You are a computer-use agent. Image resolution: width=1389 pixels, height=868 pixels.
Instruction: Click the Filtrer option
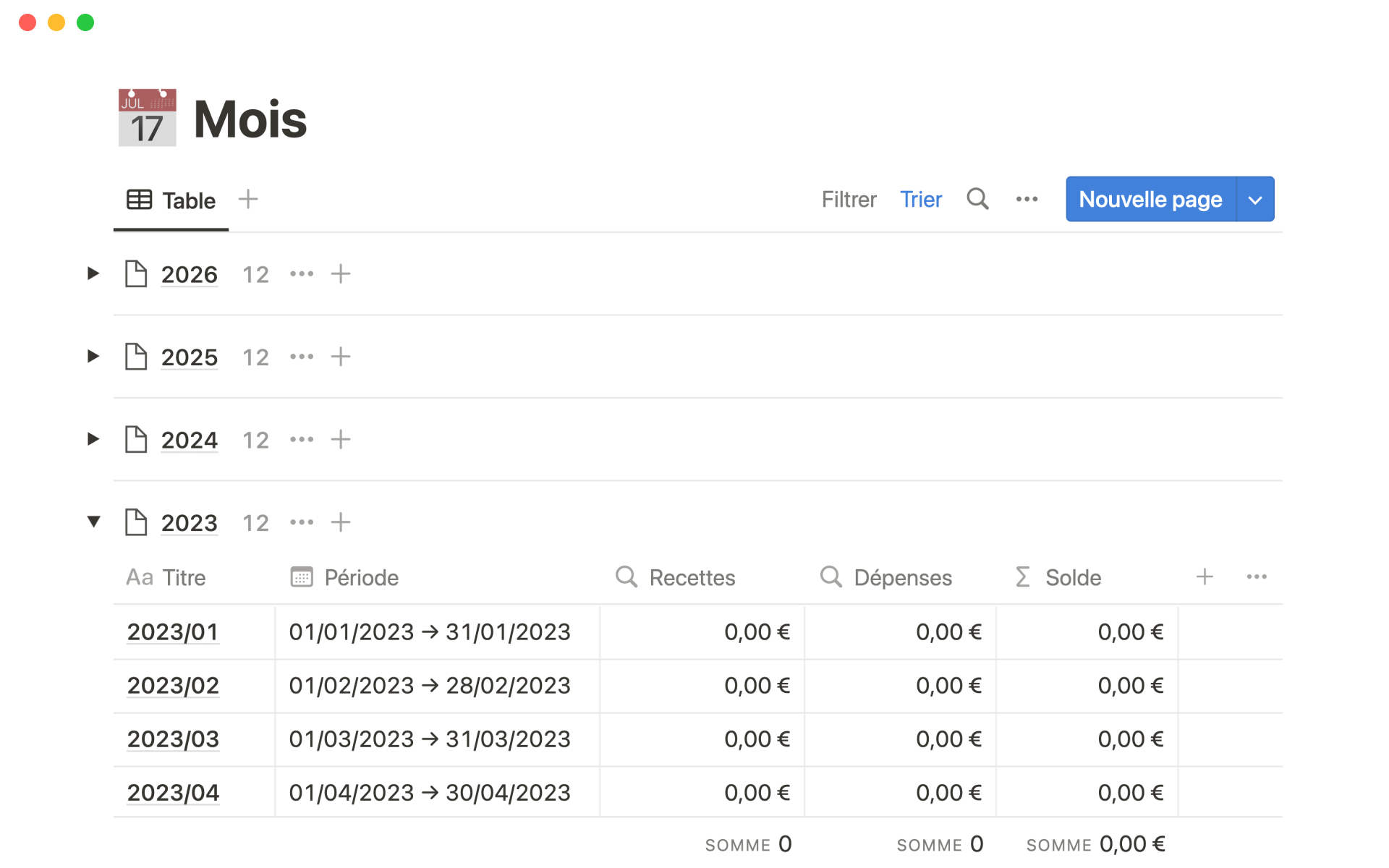pyautogui.click(x=849, y=200)
